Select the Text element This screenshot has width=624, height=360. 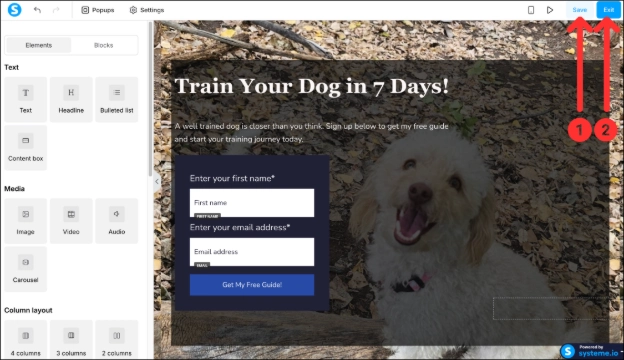25,99
